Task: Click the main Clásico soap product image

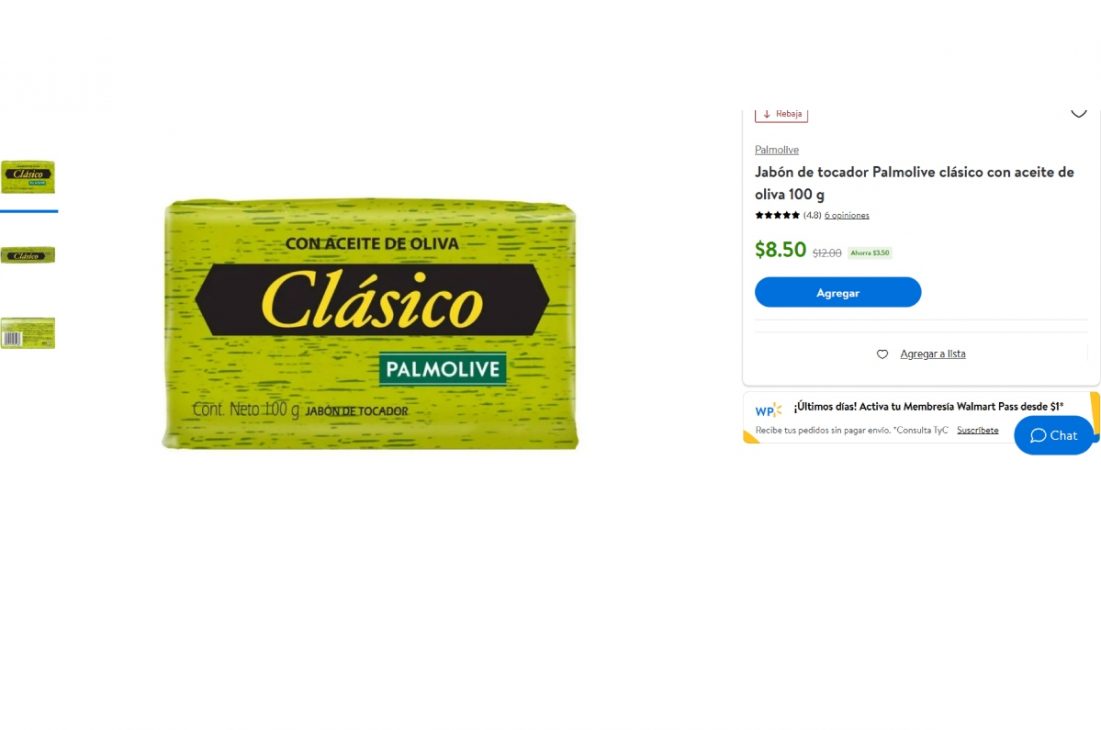Action: [370, 324]
